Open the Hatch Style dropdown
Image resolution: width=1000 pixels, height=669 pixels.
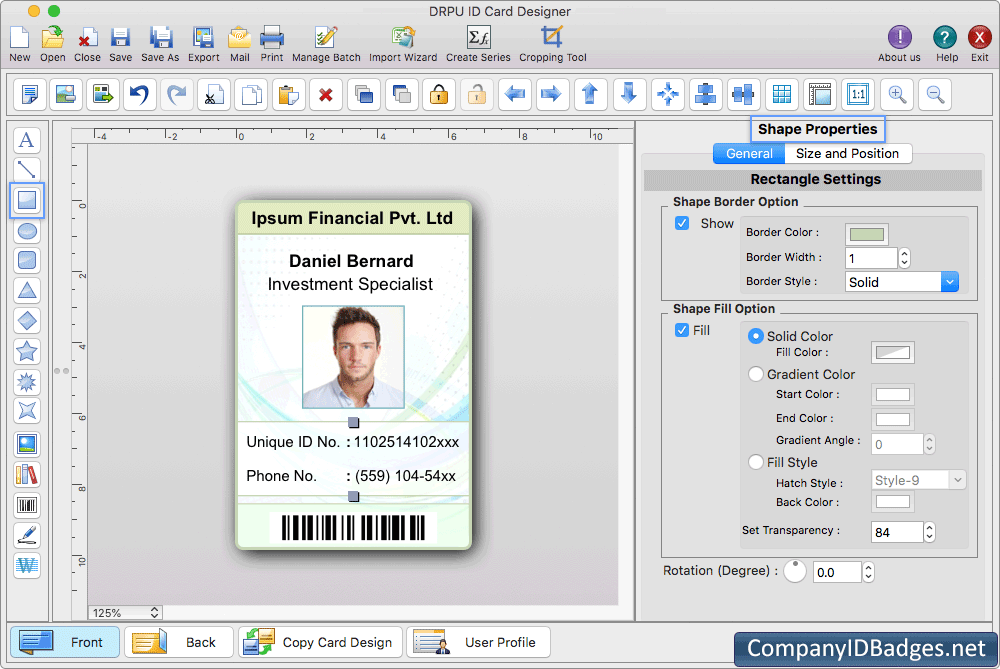918,480
